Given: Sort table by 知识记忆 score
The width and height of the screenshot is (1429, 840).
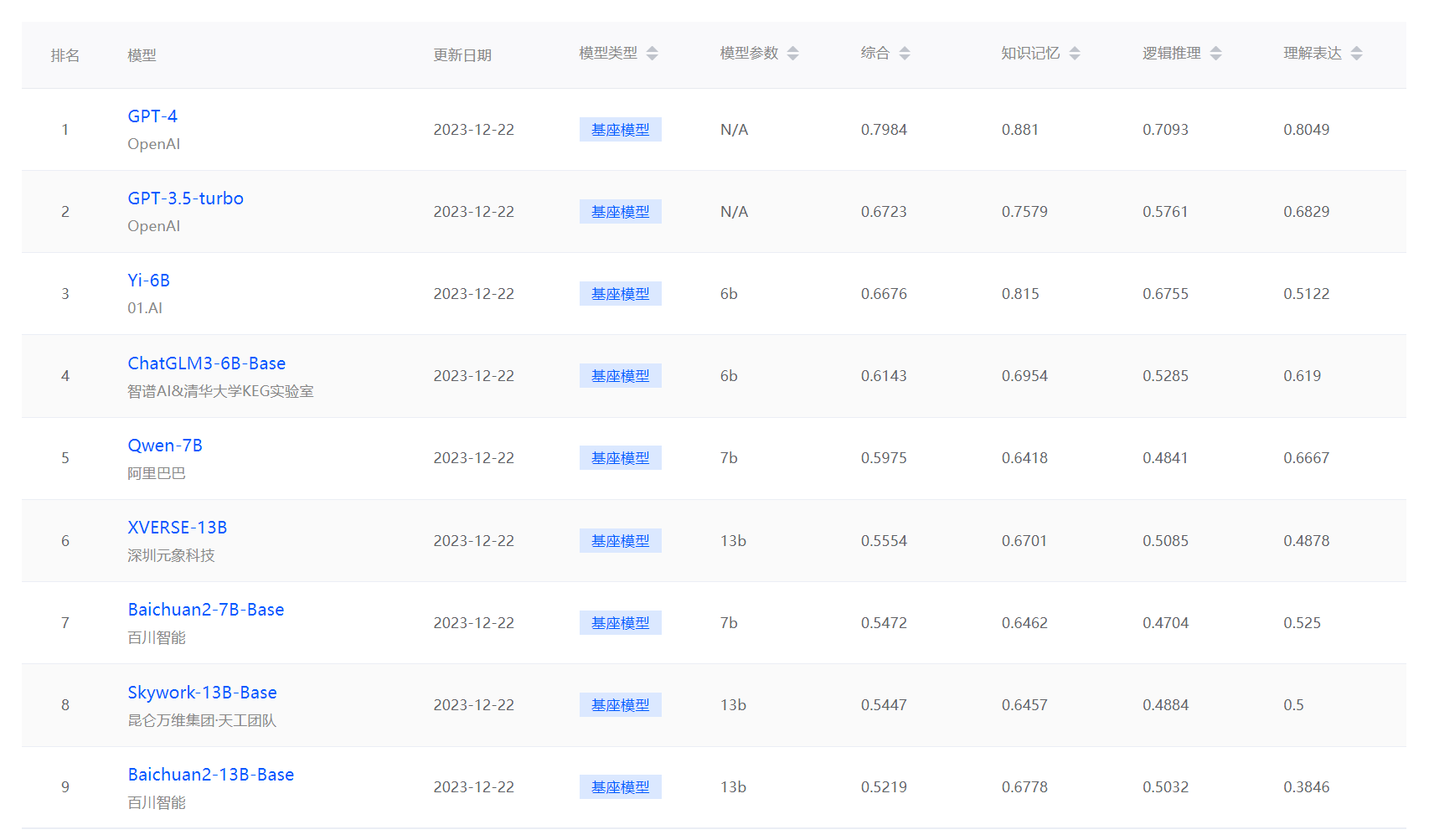Looking at the screenshot, I should click(x=1075, y=54).
